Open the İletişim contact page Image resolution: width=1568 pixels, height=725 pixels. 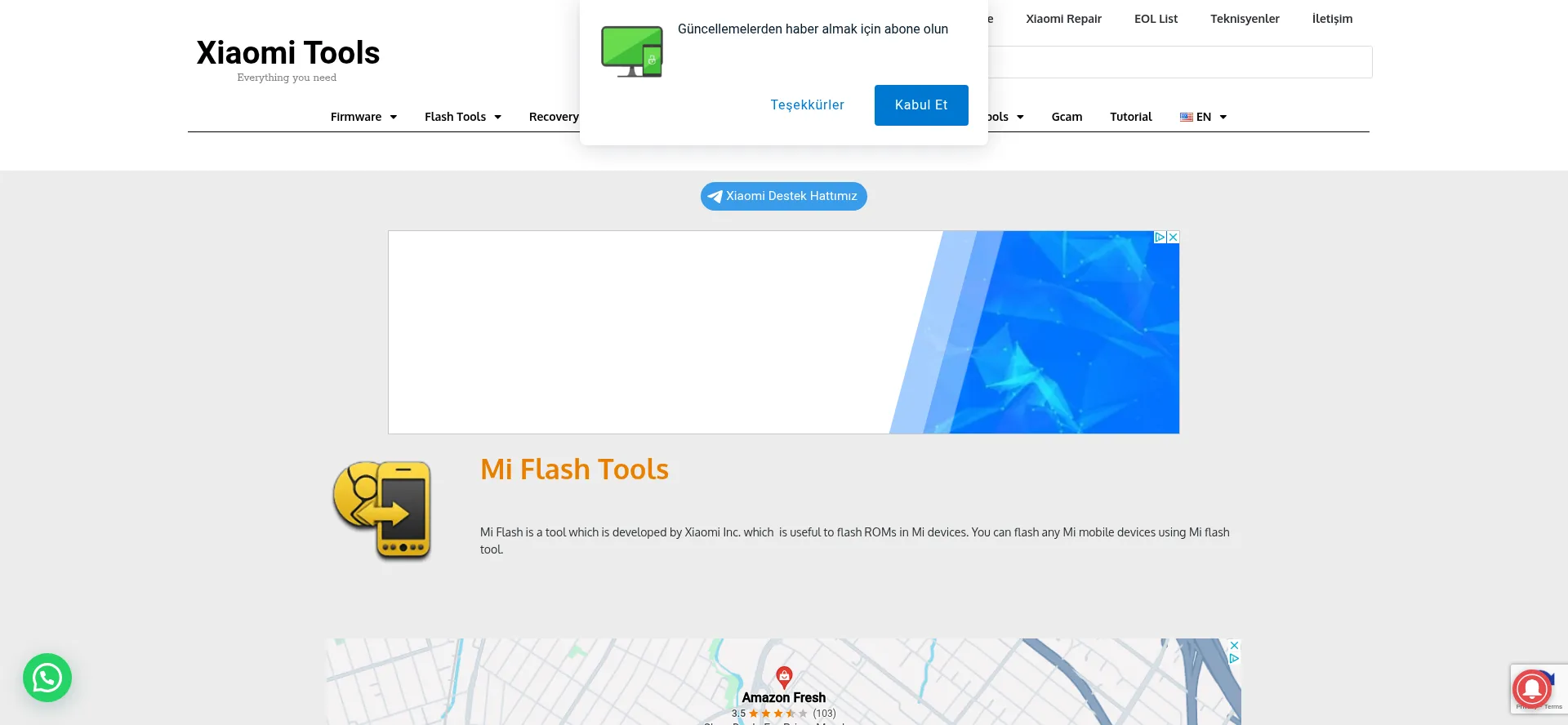point(1332,19)
